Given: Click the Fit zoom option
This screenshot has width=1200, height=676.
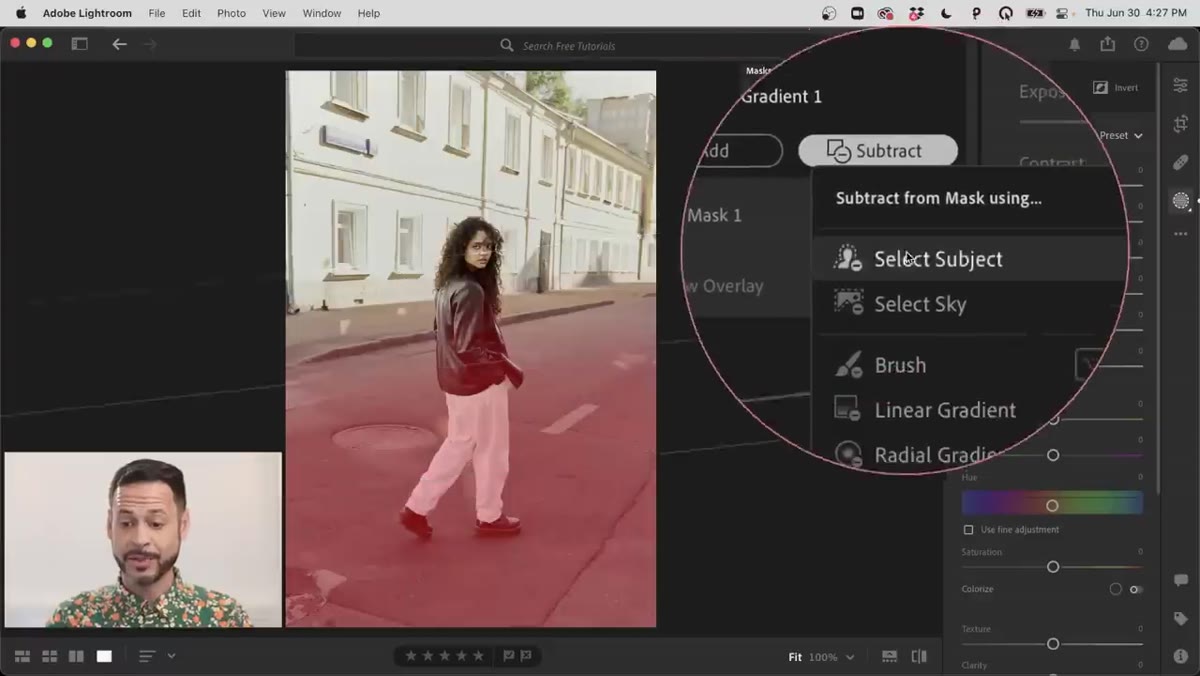Looking at the screenshot, I should point(795,657).
